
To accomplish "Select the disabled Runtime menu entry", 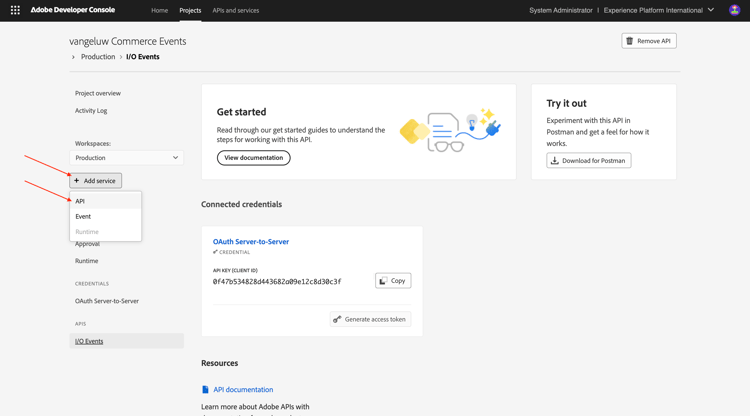I will pos(105,232).
